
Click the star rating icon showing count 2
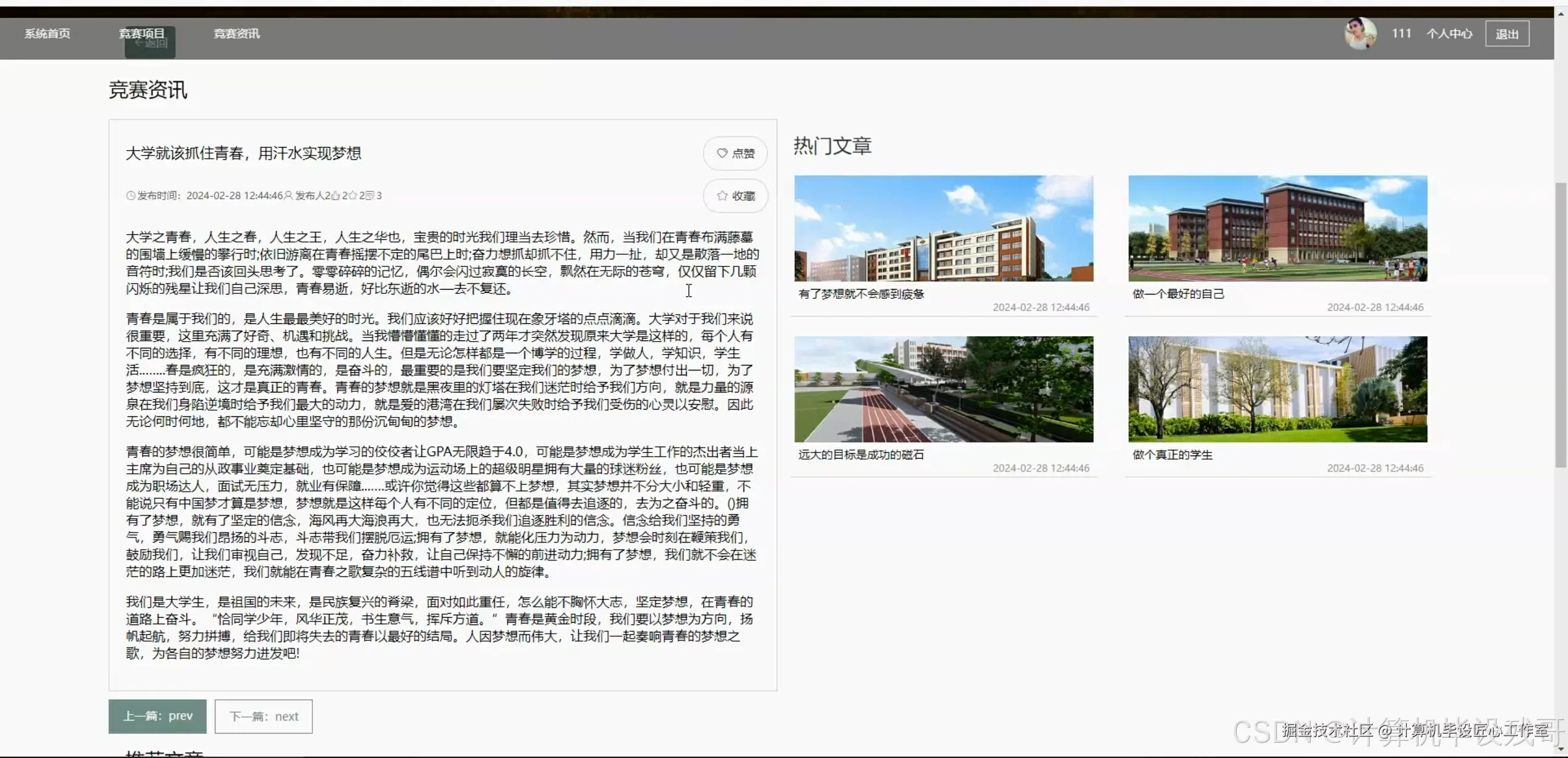click(352, 195)
